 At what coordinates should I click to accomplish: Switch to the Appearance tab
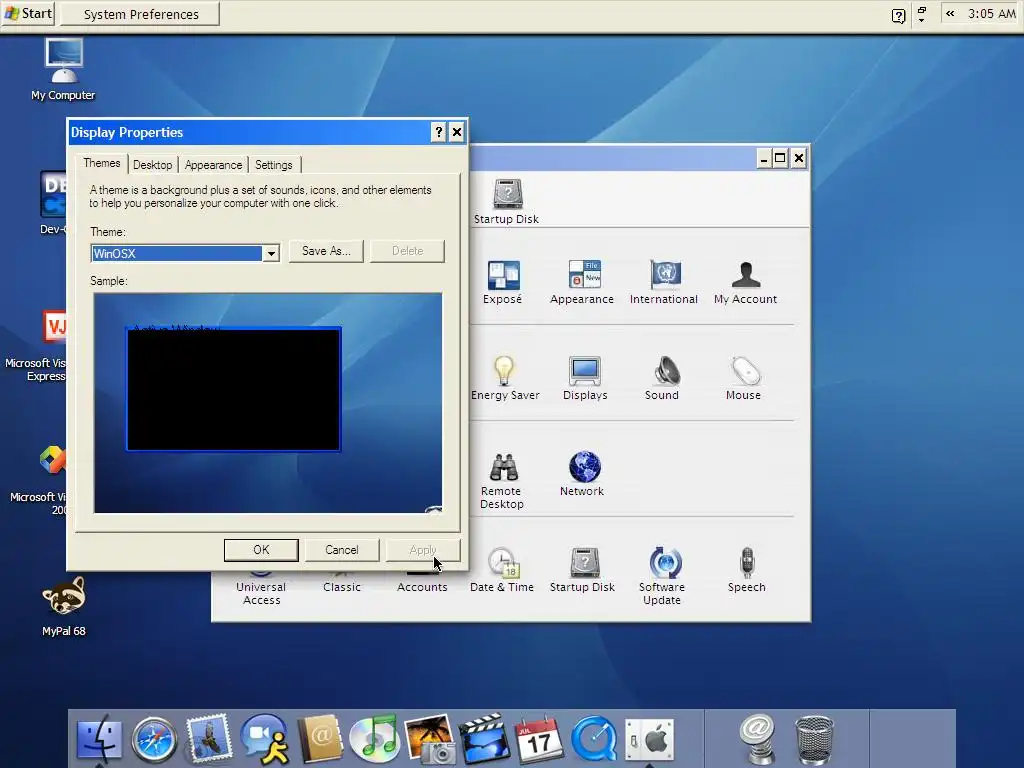pos(214,165)
